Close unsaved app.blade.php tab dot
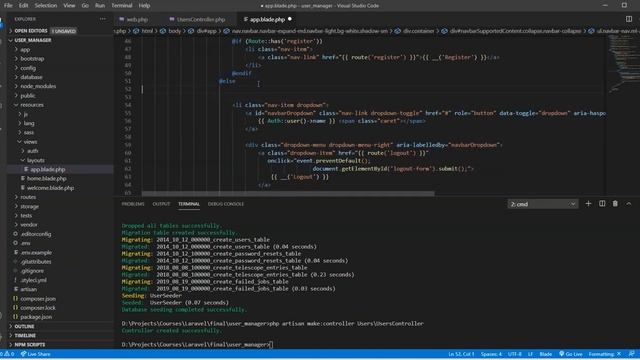This screenshot has height=360, width=640. (290, 19)
